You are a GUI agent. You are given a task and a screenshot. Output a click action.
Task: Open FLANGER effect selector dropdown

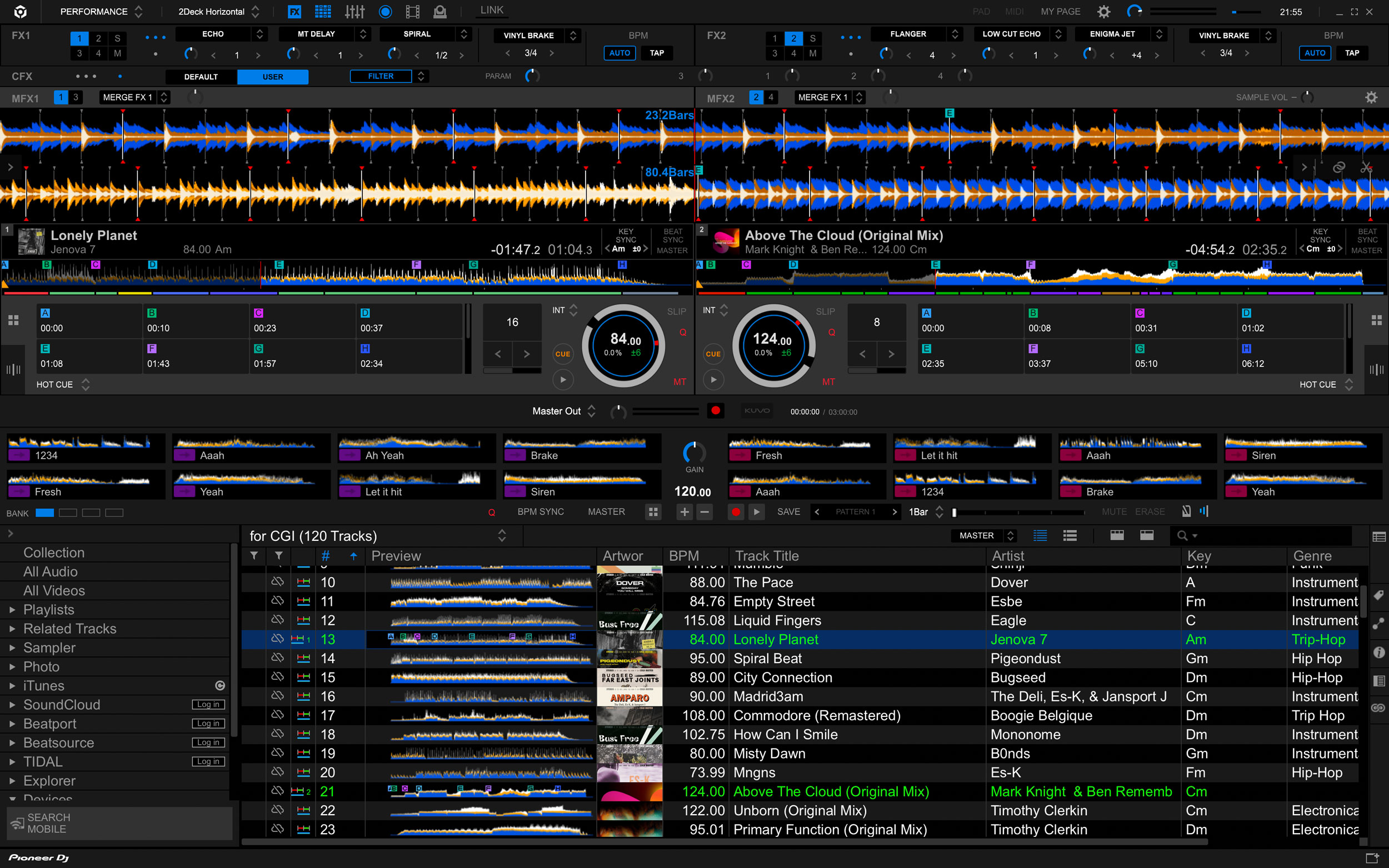(917, 34)
